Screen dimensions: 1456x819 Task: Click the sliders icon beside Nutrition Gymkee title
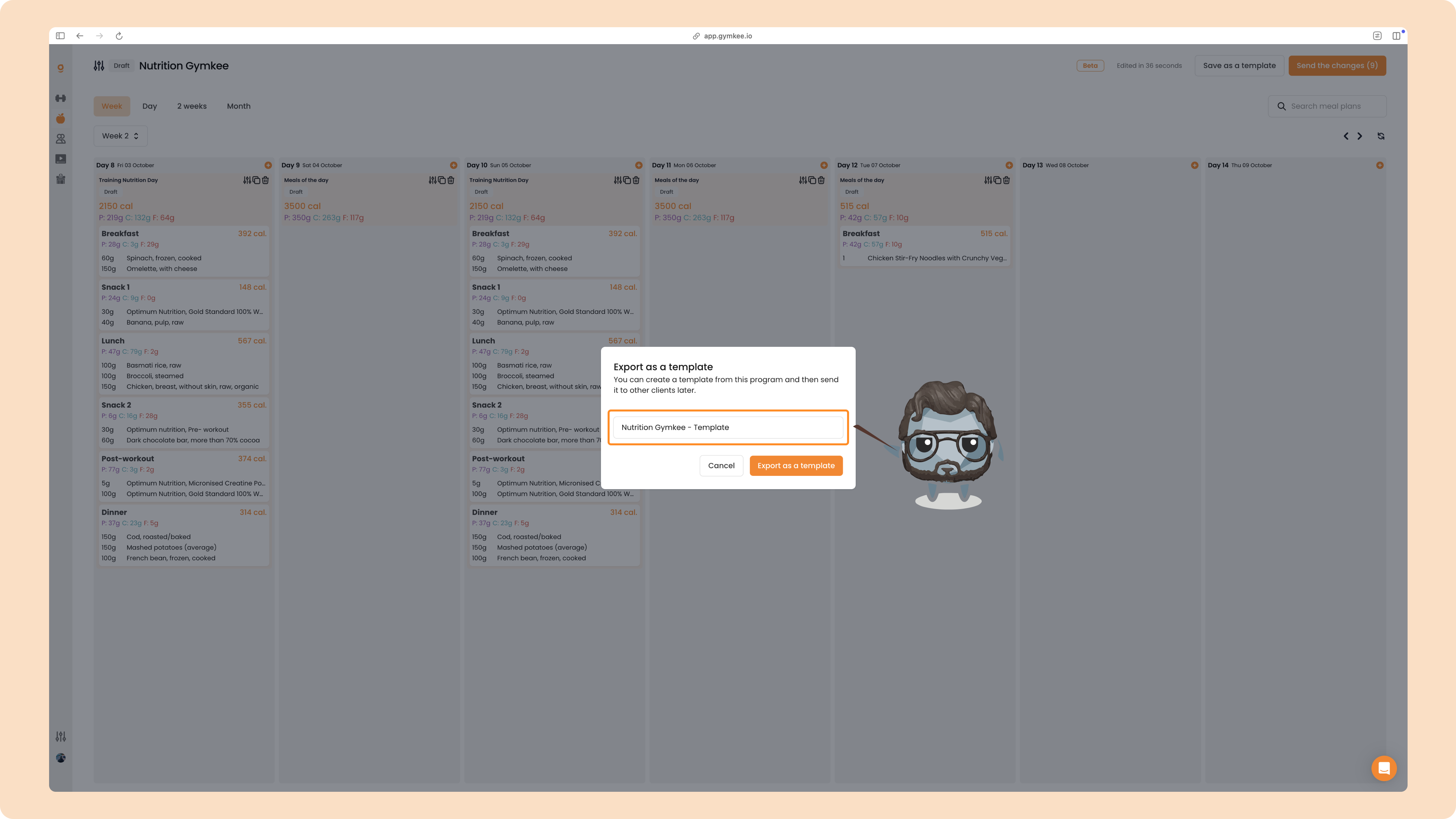[99, 66]
